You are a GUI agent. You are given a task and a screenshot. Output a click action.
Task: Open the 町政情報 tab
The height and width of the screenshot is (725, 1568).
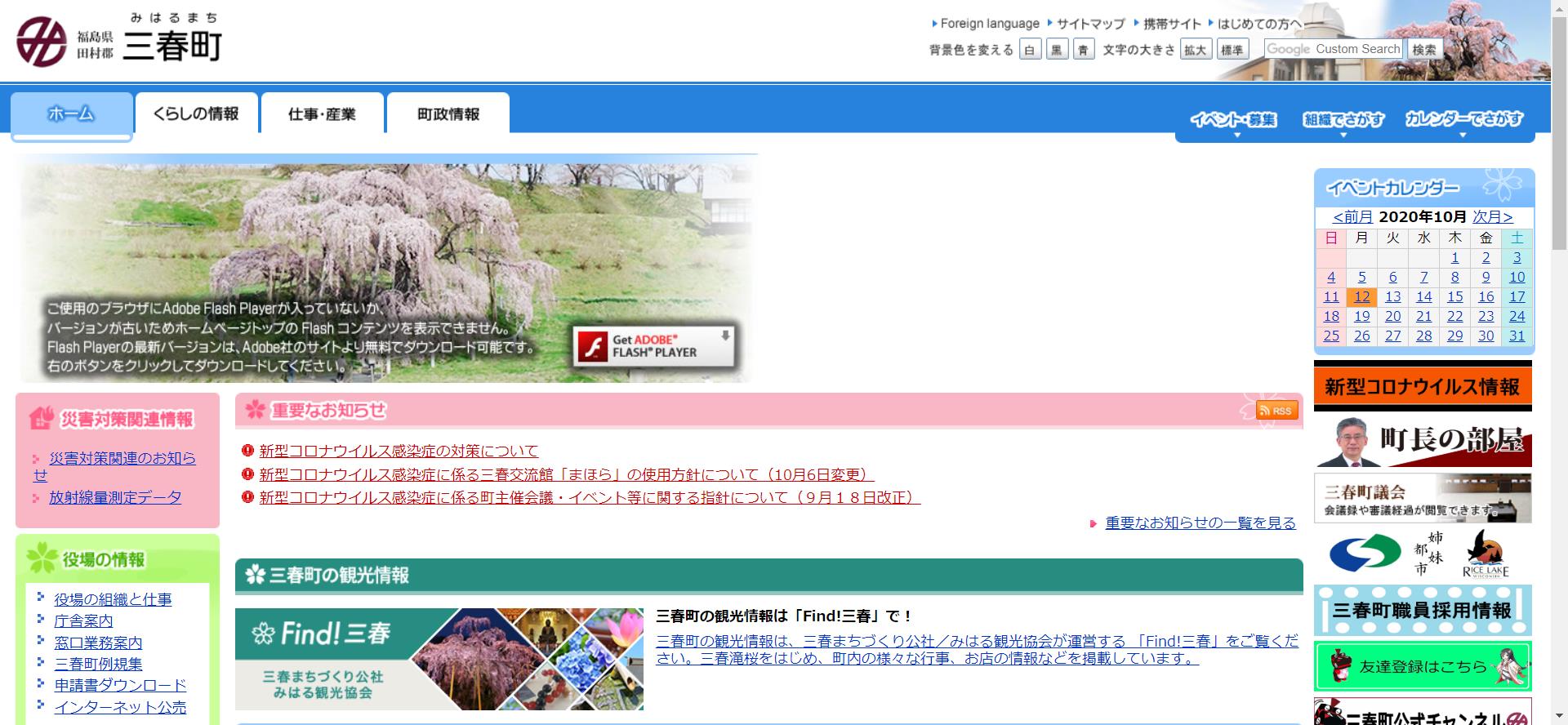click(448, 113)
